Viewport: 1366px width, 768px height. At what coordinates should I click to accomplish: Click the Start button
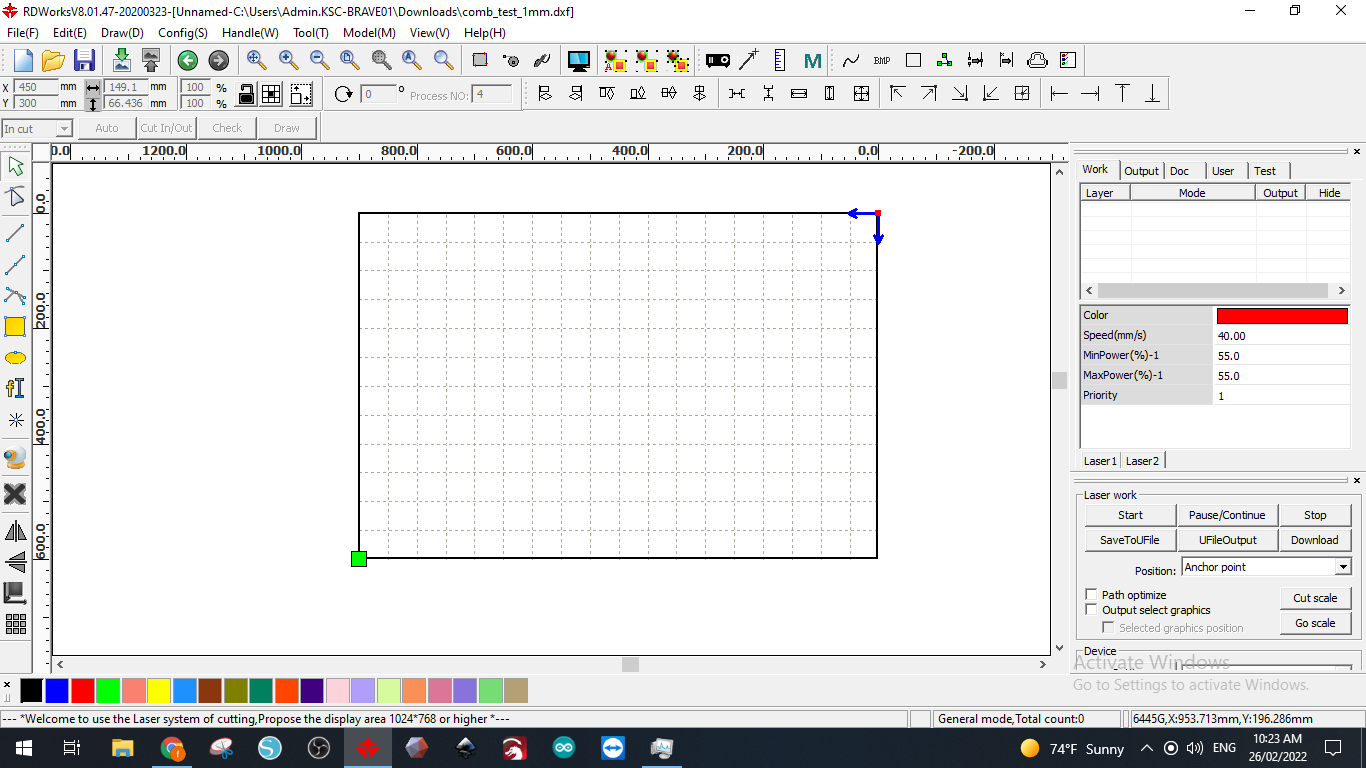[1130, 515]
